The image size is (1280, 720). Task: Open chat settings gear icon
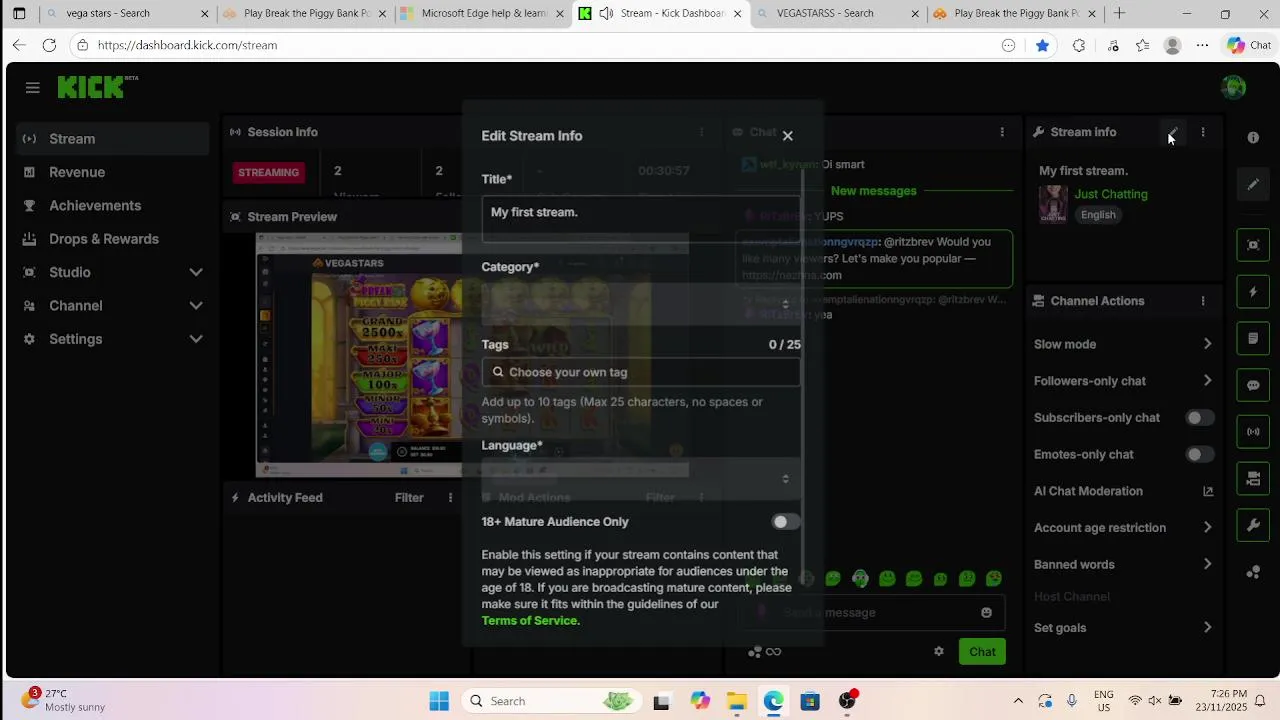938,651
